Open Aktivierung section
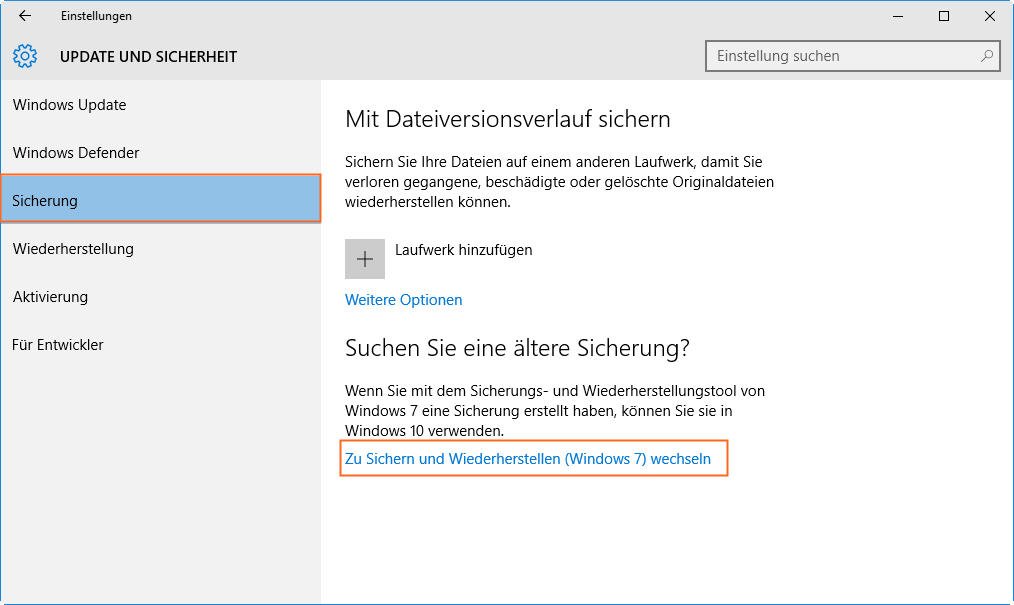This screenshot has height=605, width=1014. click(160, 297)
